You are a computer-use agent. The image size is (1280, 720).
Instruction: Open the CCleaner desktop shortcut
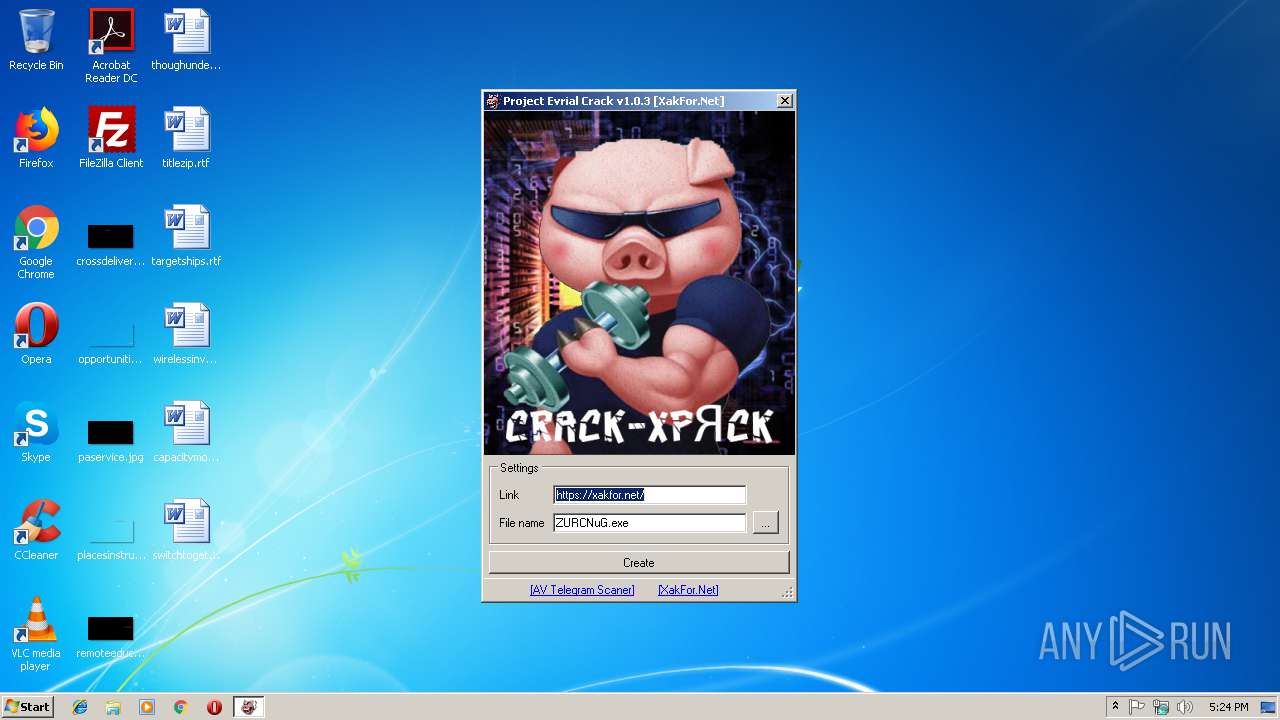pyautogui.click(x=36, y=530)
